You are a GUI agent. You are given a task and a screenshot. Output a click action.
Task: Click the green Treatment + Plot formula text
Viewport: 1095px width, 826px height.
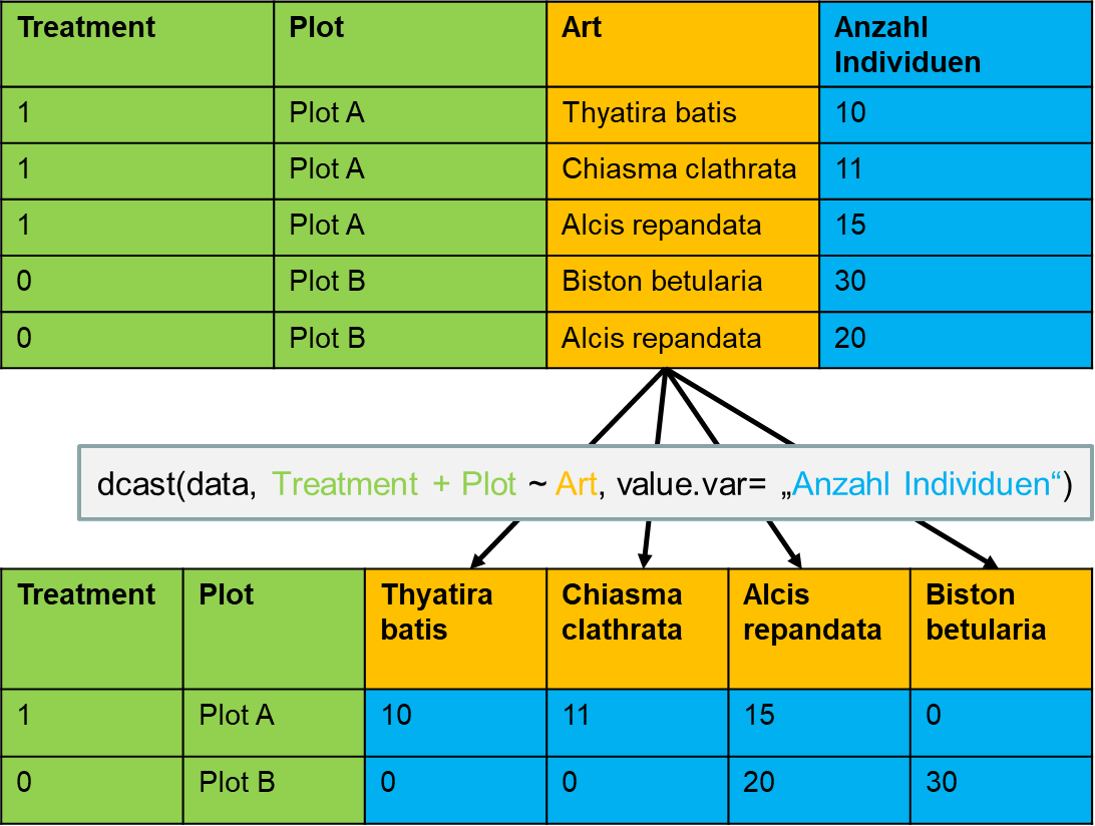394,484
